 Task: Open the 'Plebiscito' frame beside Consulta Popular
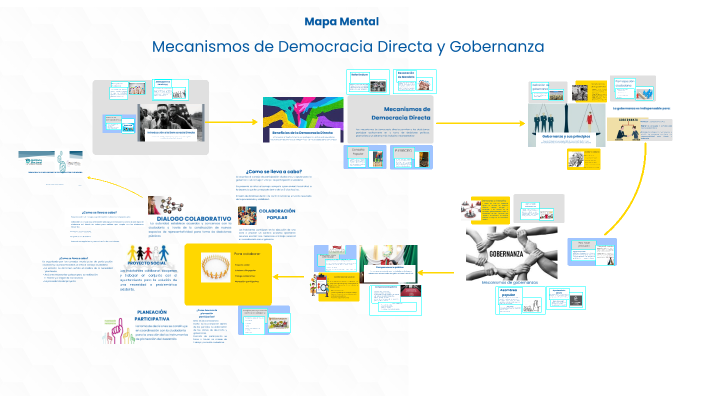tap(411, 157)
